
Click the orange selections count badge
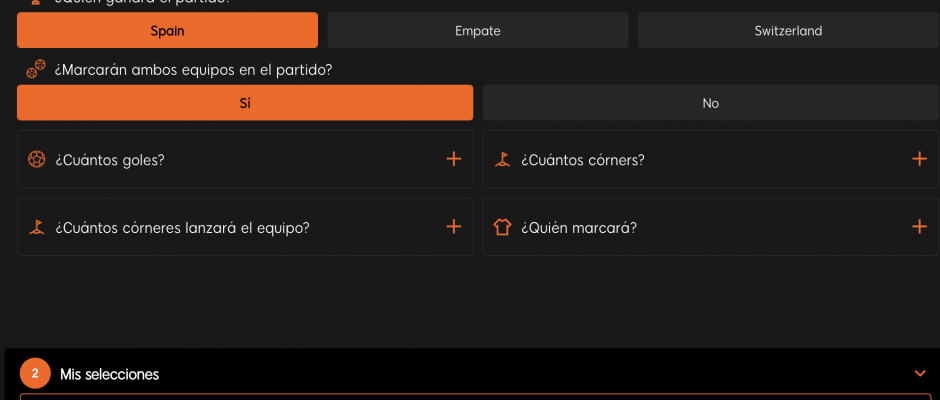[x=35, y=374]
